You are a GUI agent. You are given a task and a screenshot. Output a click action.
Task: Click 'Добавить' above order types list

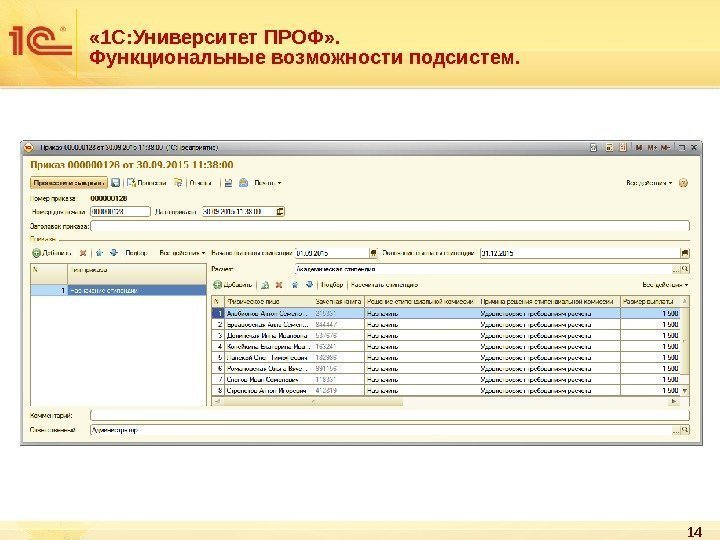tap(52, 253)
